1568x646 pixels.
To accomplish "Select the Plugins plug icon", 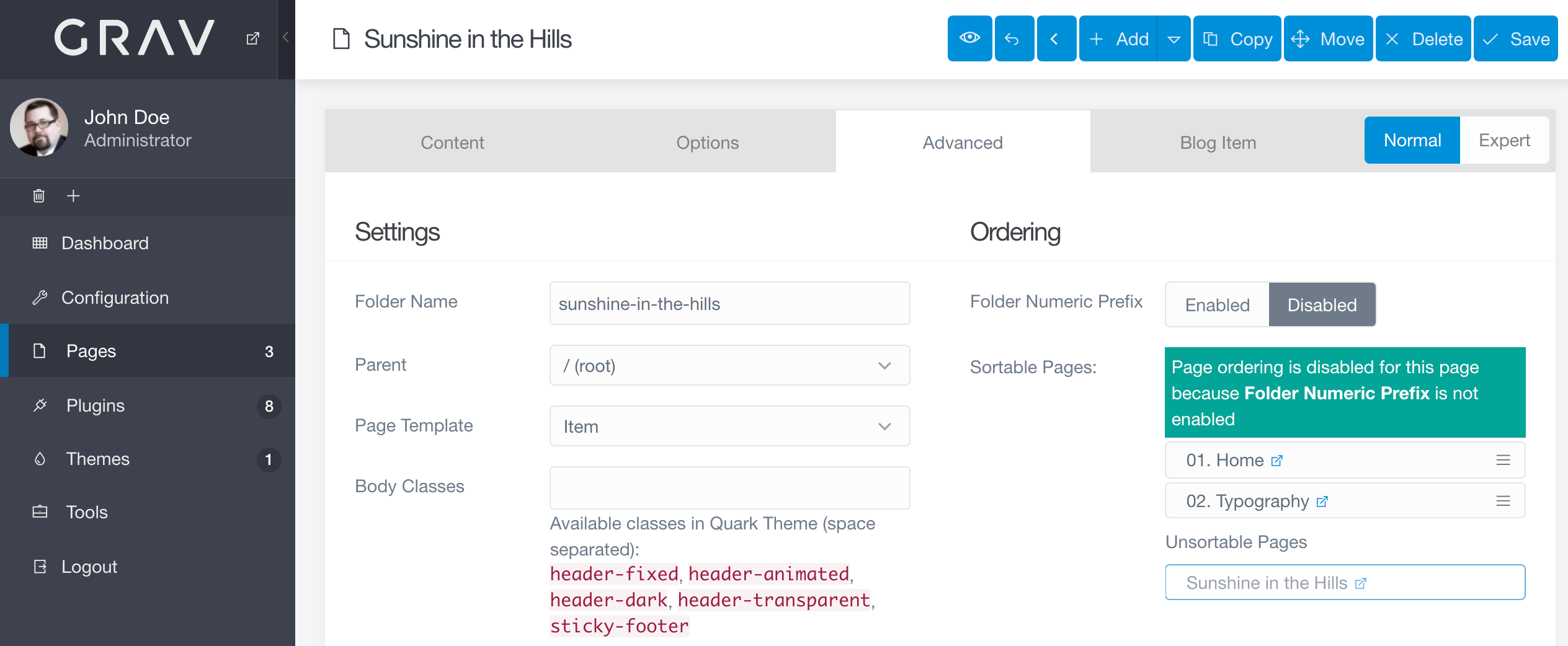I will click(x=40, y=405).
